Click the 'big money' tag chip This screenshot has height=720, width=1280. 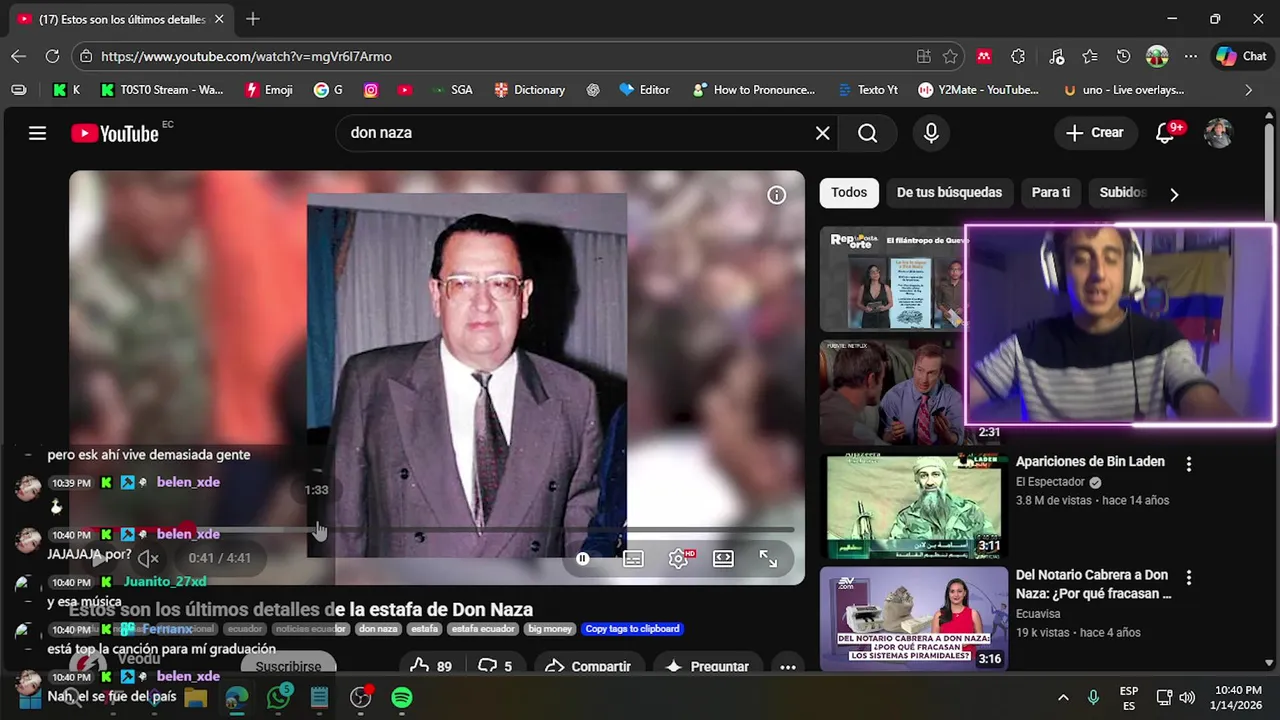tap(550, 629)
